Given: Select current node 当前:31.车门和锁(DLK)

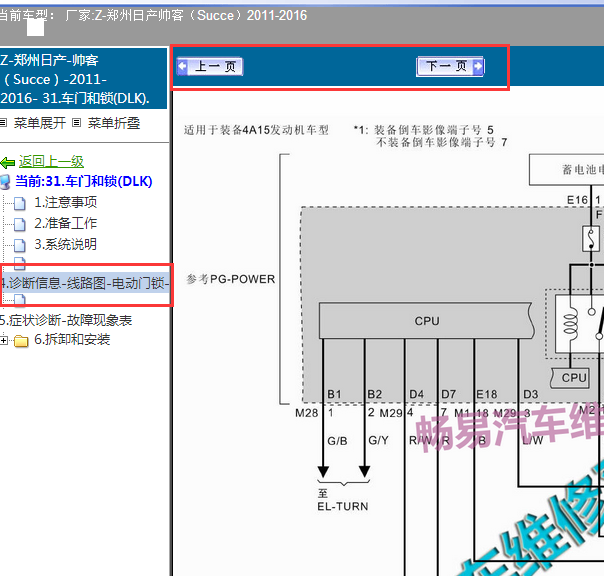Looking at the screenshot, I should coord(84,181).
